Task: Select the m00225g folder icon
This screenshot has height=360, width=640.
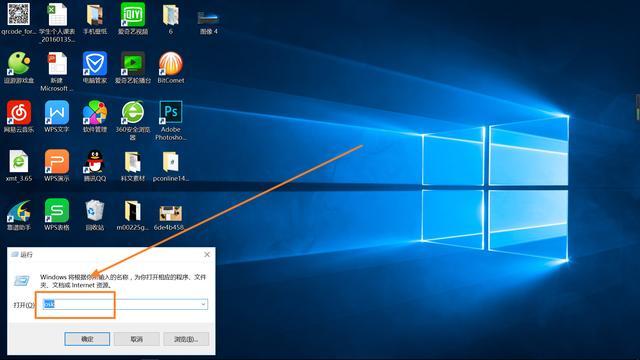Action: click(133, 211)
